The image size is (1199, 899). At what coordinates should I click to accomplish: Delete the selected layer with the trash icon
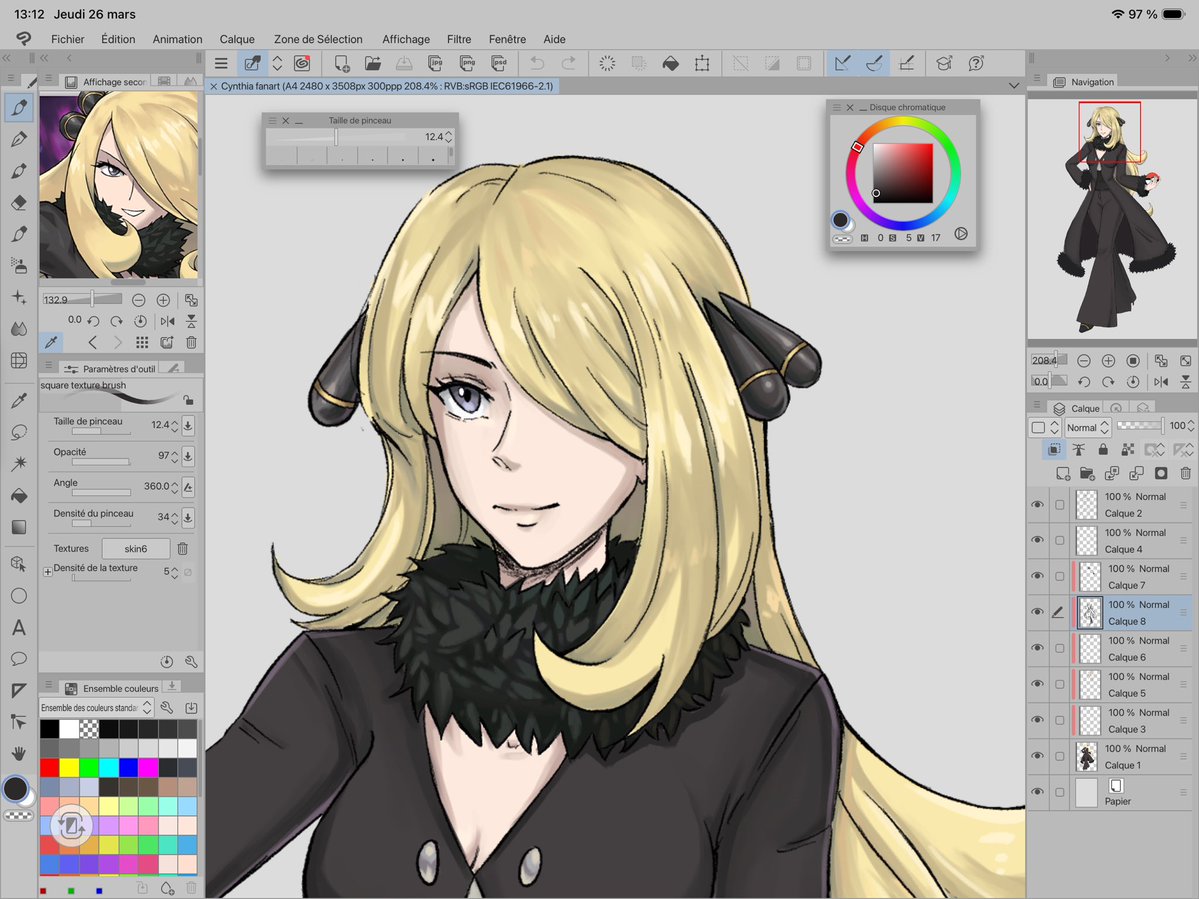click(x=1185, y=474)
